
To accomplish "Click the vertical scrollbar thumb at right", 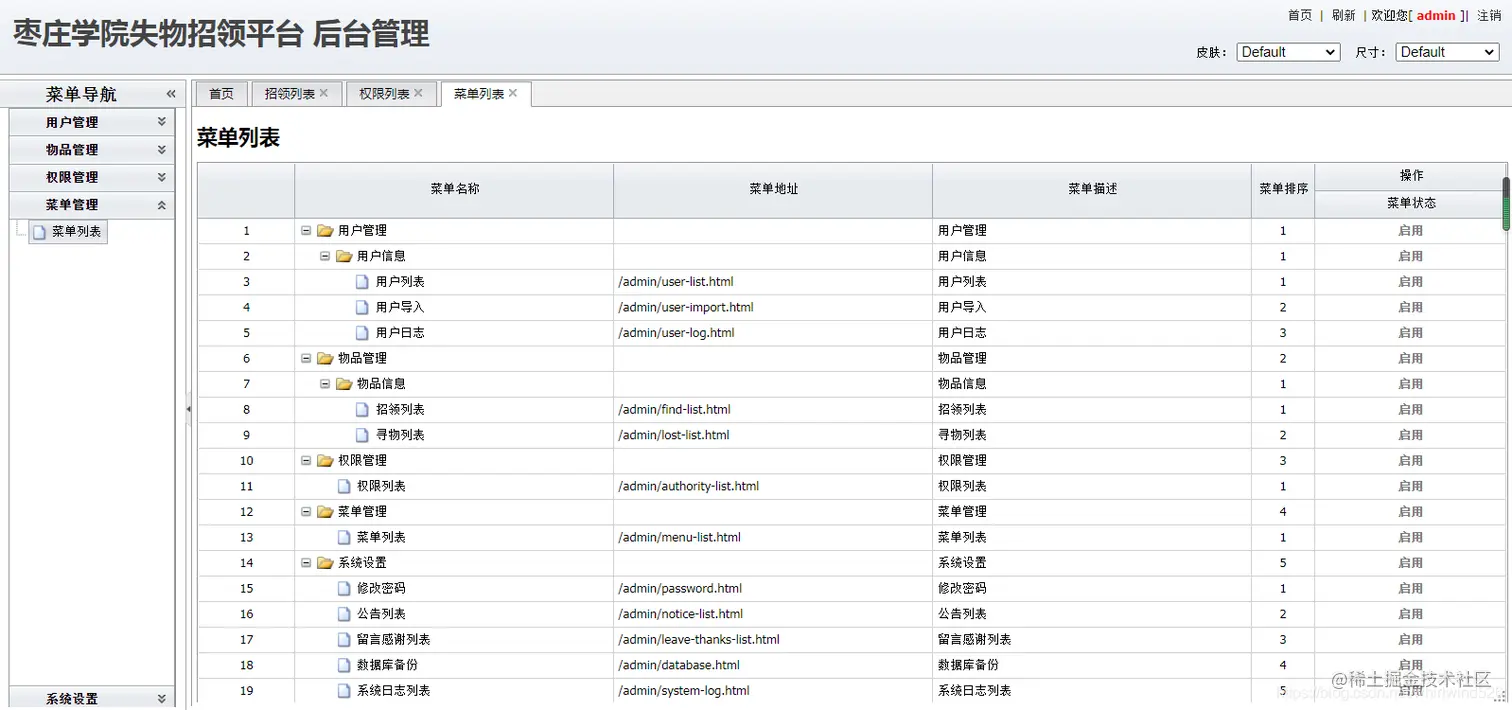I will pyautogui.click(x=1506, y=204).
